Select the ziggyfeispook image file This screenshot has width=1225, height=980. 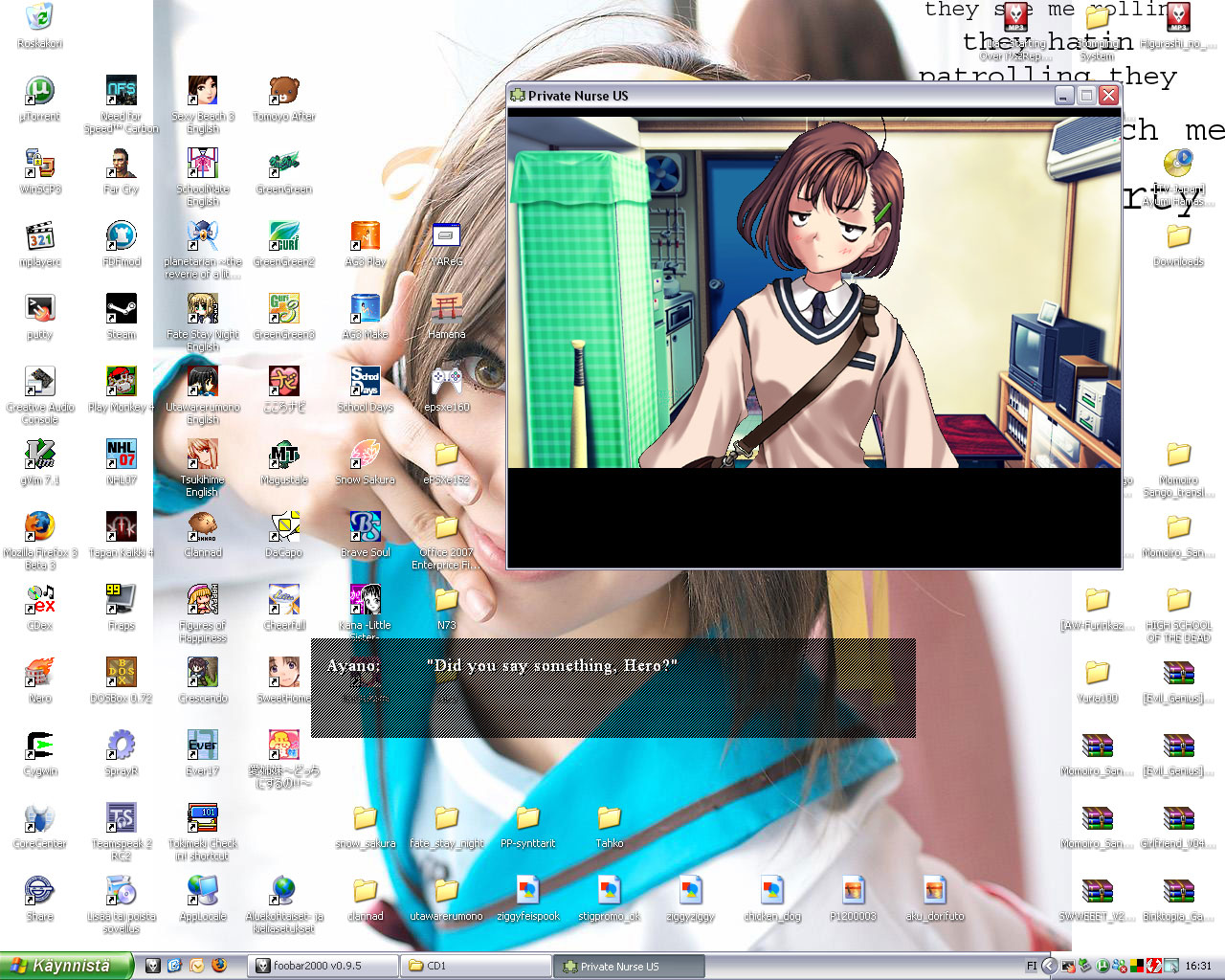(x=528, y=891)
